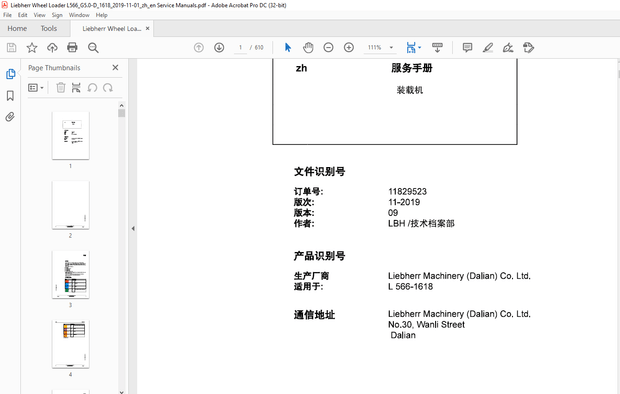
Task: Collapse the navigation pane with the arrow
Action: point(133,228)
